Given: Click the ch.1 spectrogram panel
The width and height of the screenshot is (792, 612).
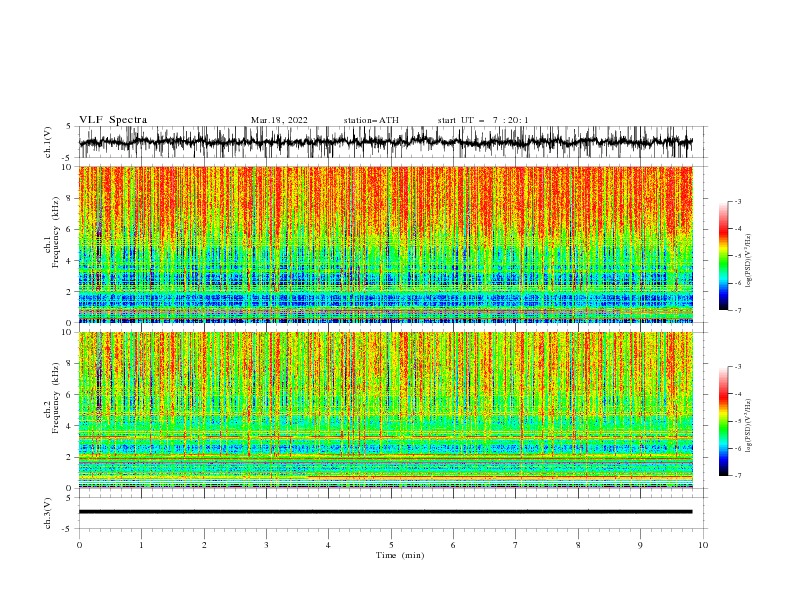Looking at the screenshot, I should pyautogui.click(x=385, y=244).
